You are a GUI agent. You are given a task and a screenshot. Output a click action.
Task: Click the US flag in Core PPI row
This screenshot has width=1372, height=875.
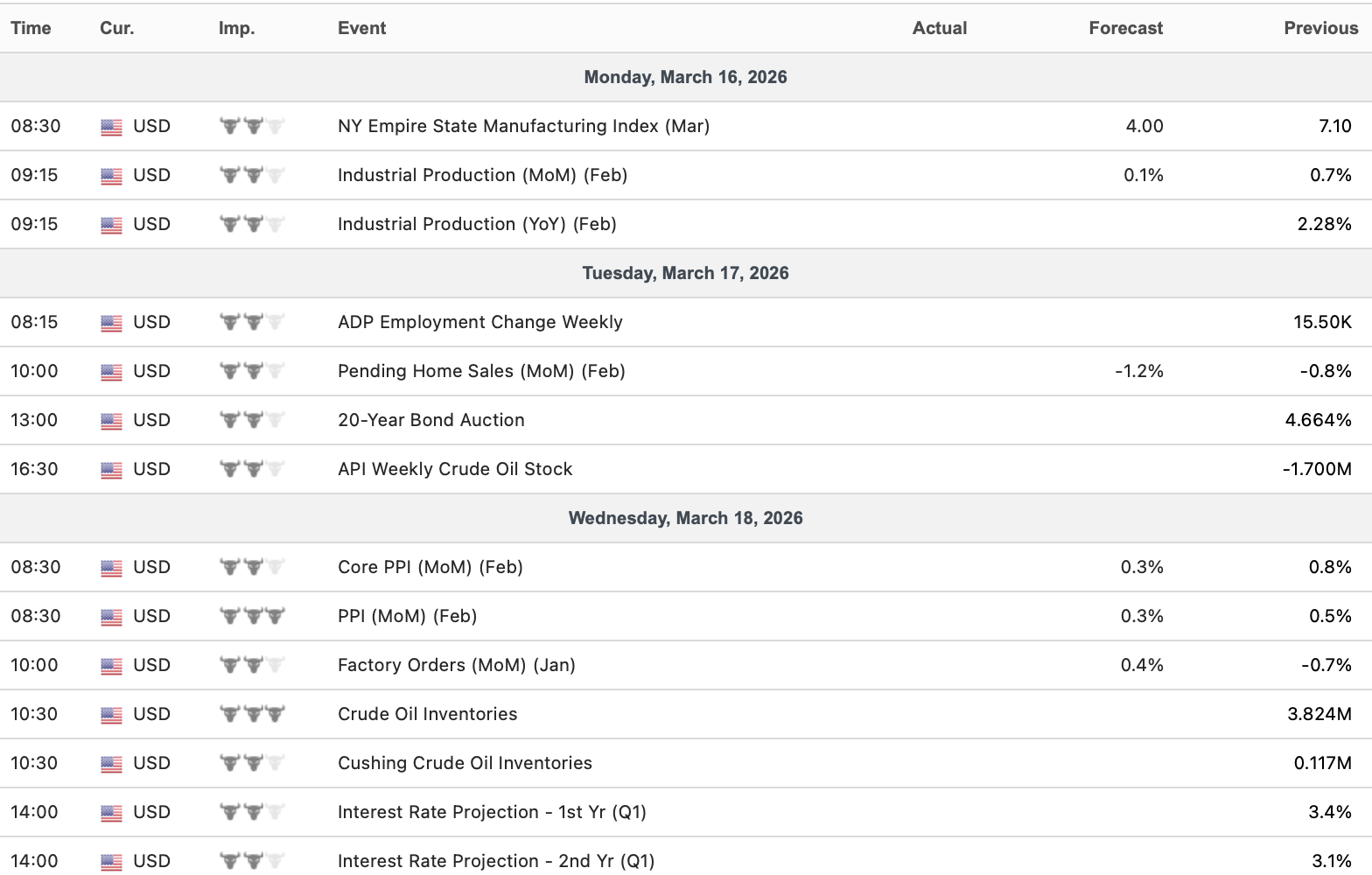click(111, 568)
